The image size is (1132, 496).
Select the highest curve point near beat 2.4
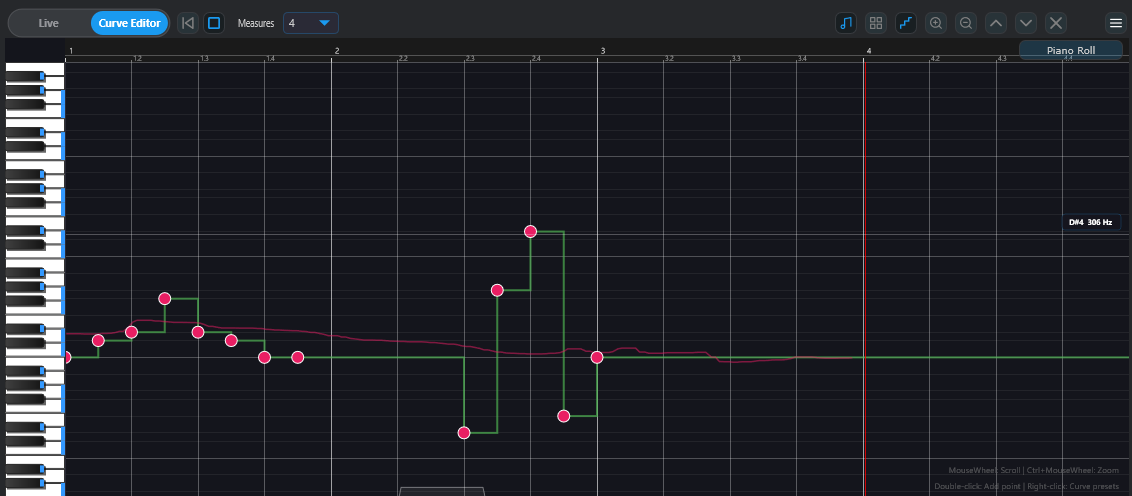(531, 232)
